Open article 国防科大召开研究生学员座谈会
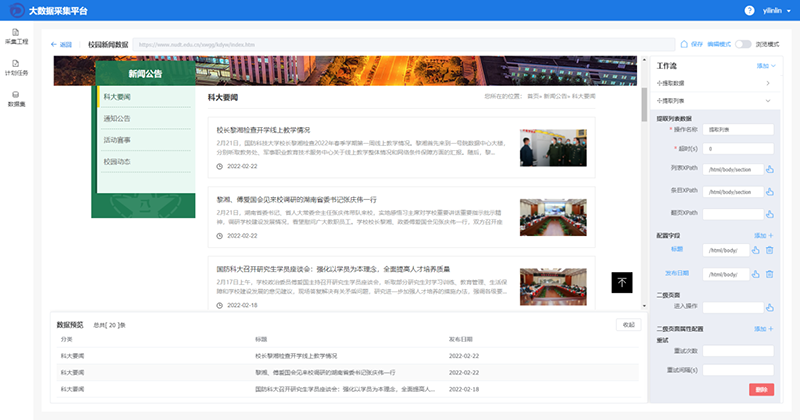Screen dimensions: 800x420 tap(333, 269)
